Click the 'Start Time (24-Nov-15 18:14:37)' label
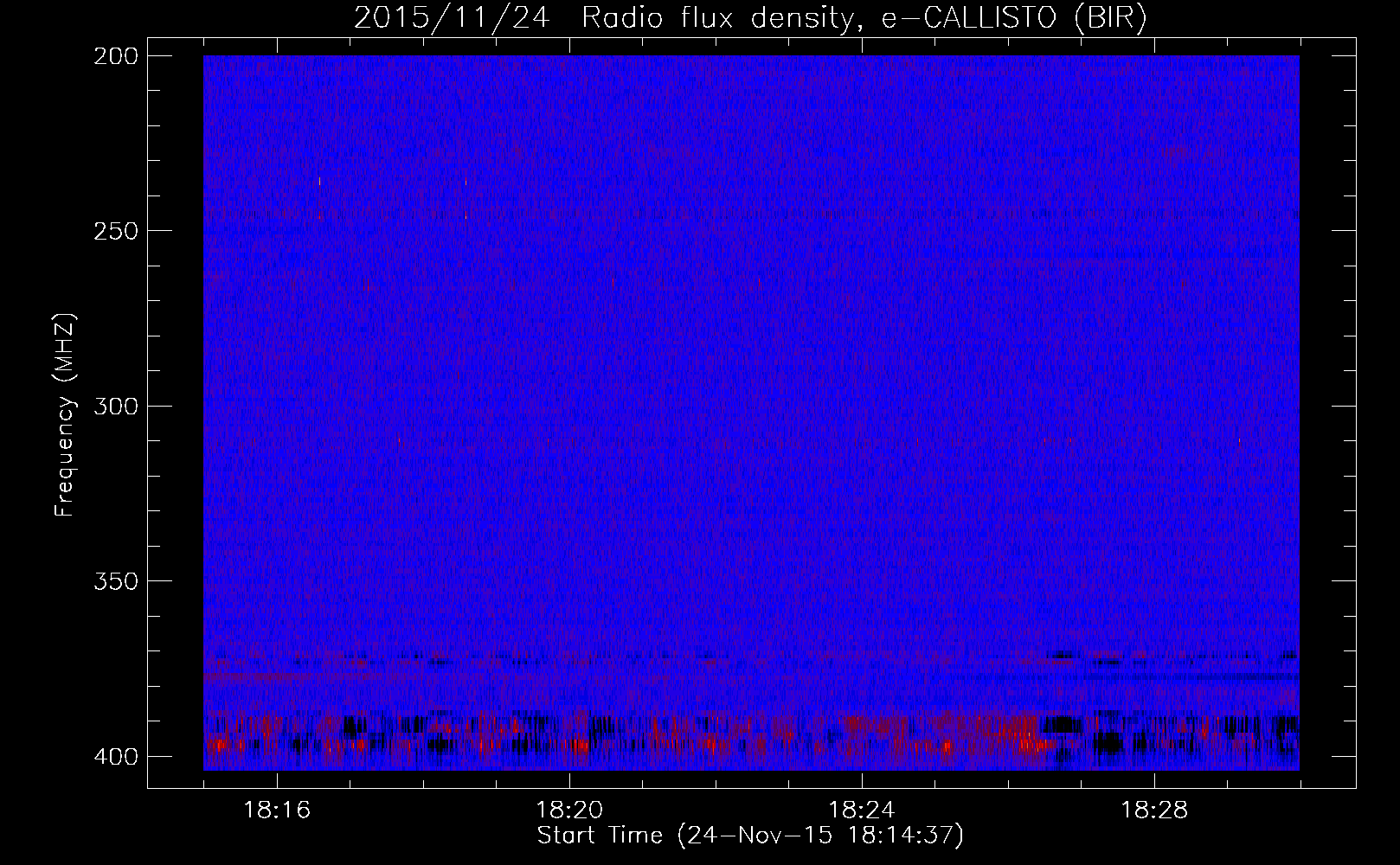 tap(750, 836)
